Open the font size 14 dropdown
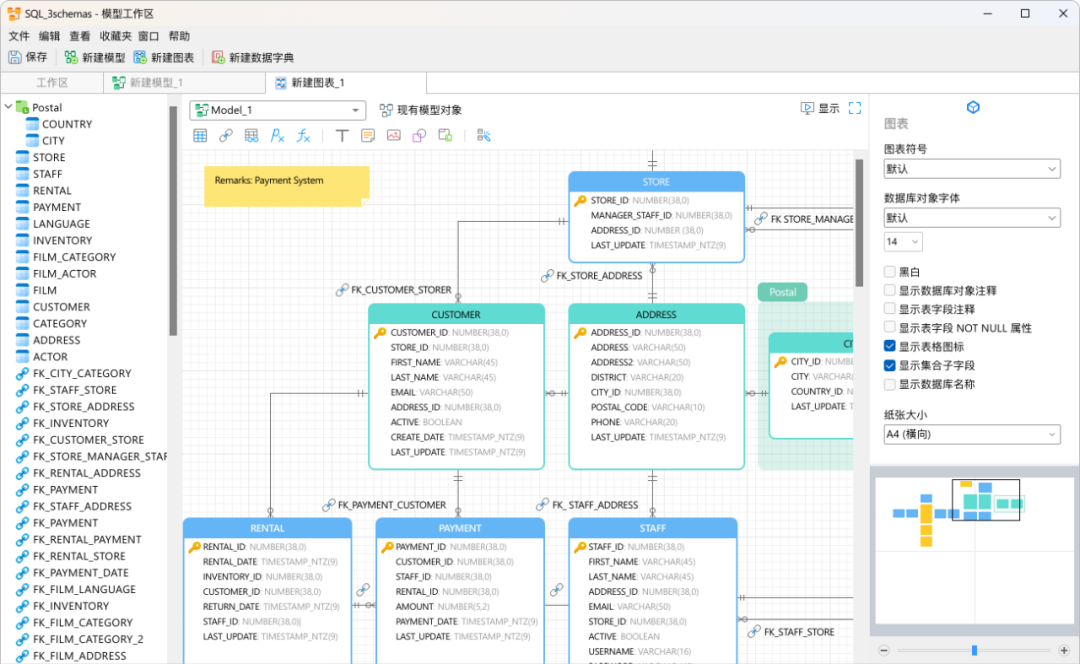The height and width of the screenshot is (664, 1080). (x=902, y=242)
